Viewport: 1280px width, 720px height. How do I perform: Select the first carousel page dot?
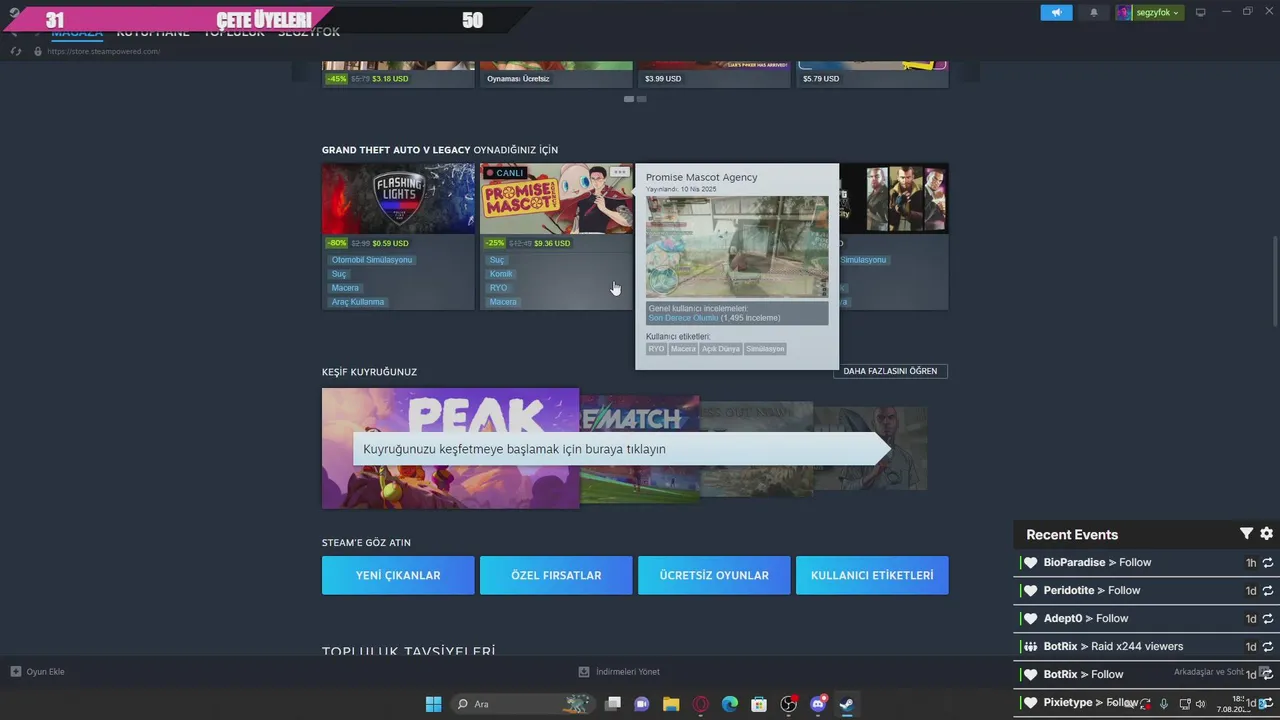[x=629, y=99]
